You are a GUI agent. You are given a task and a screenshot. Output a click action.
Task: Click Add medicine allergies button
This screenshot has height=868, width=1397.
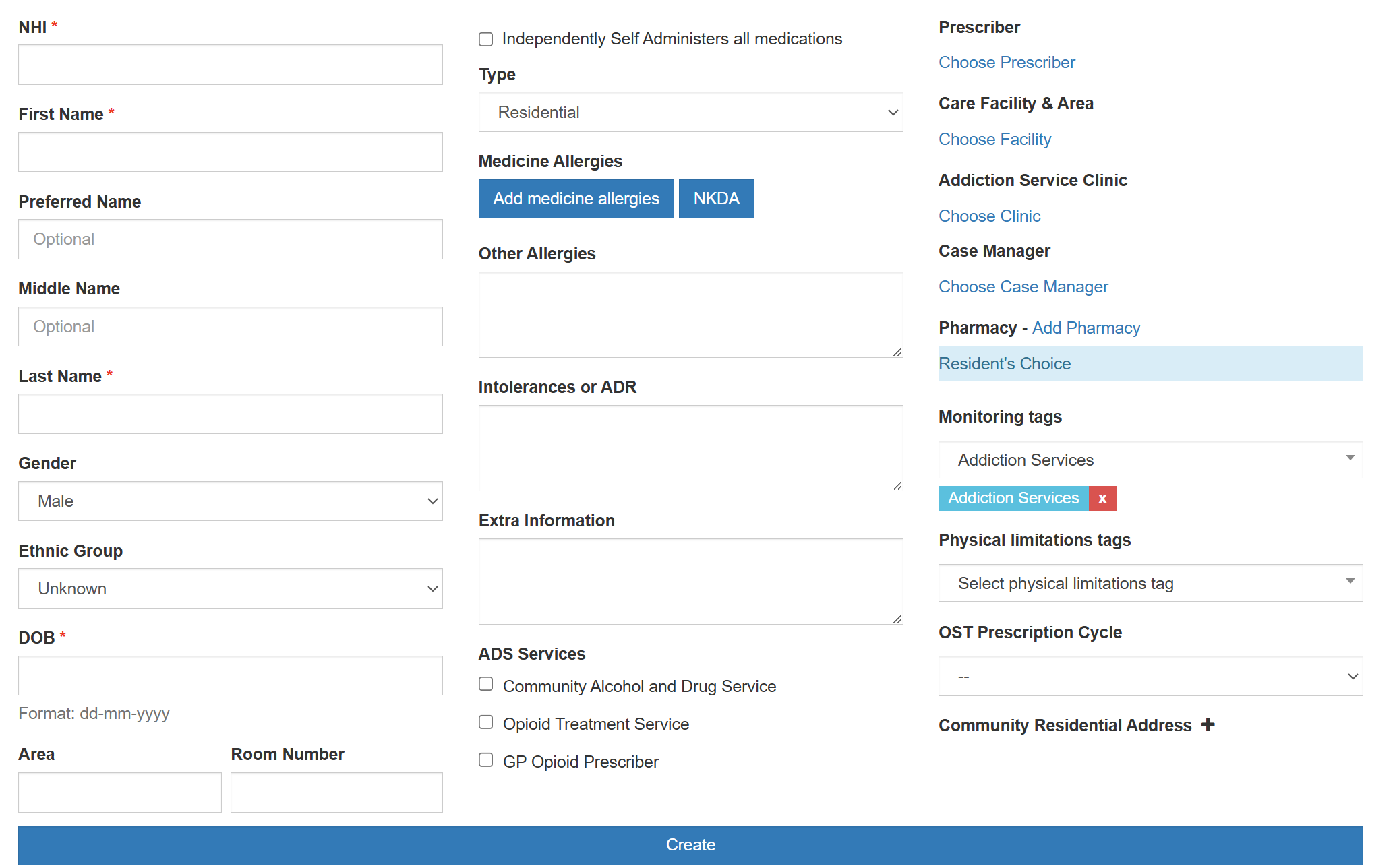(576, 199)
